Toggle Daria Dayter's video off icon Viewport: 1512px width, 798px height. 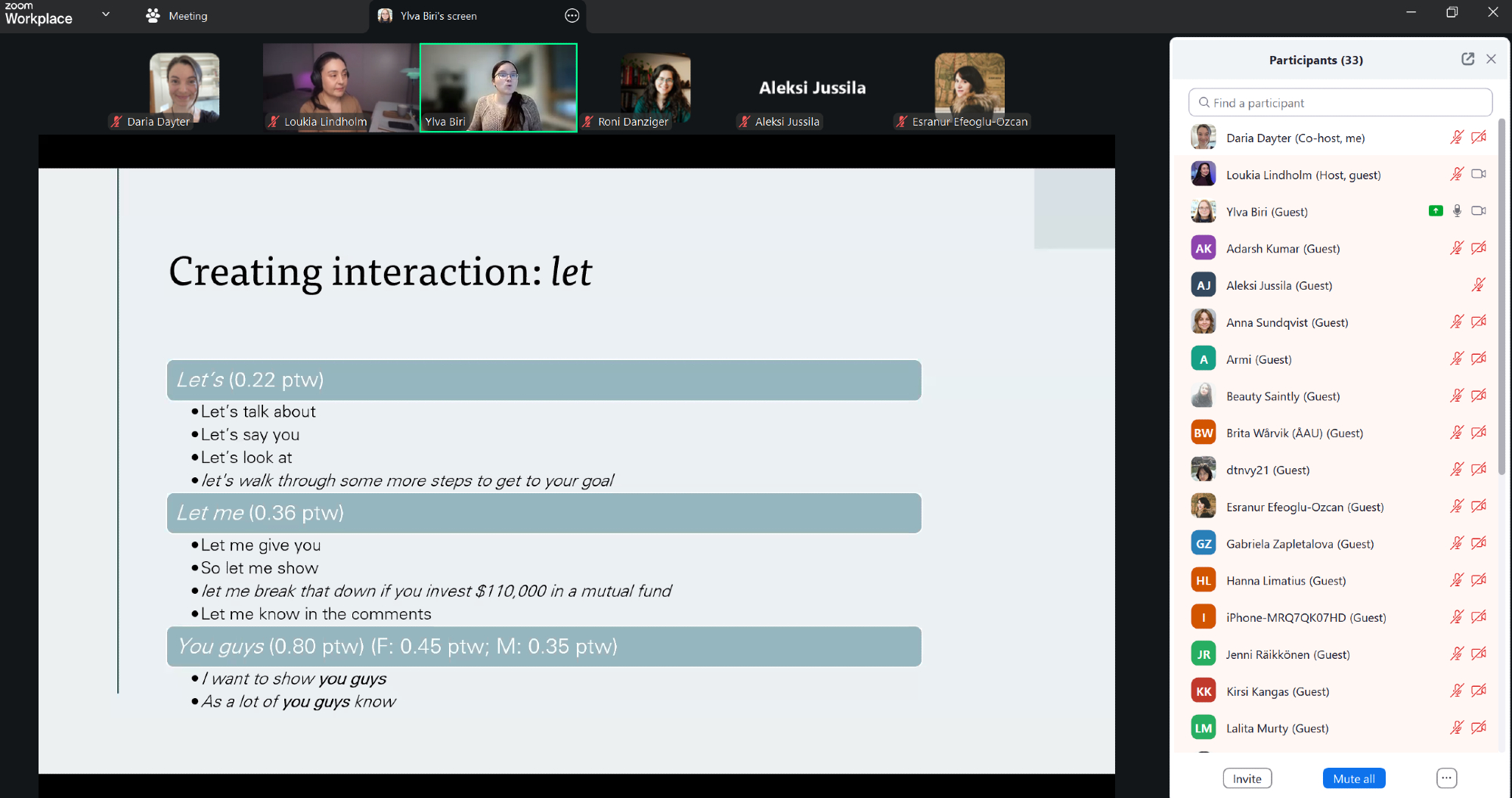(x=1479, y=138)
